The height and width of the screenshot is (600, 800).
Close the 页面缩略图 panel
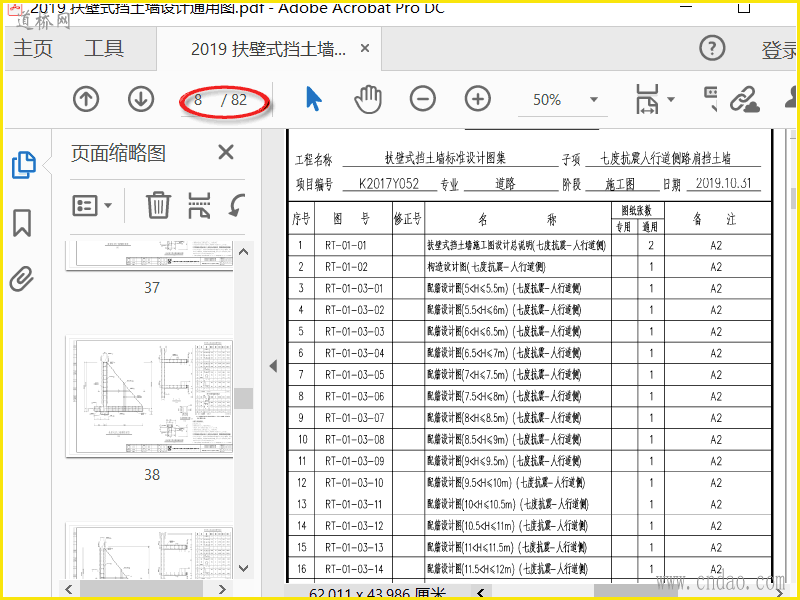[226, 152]
